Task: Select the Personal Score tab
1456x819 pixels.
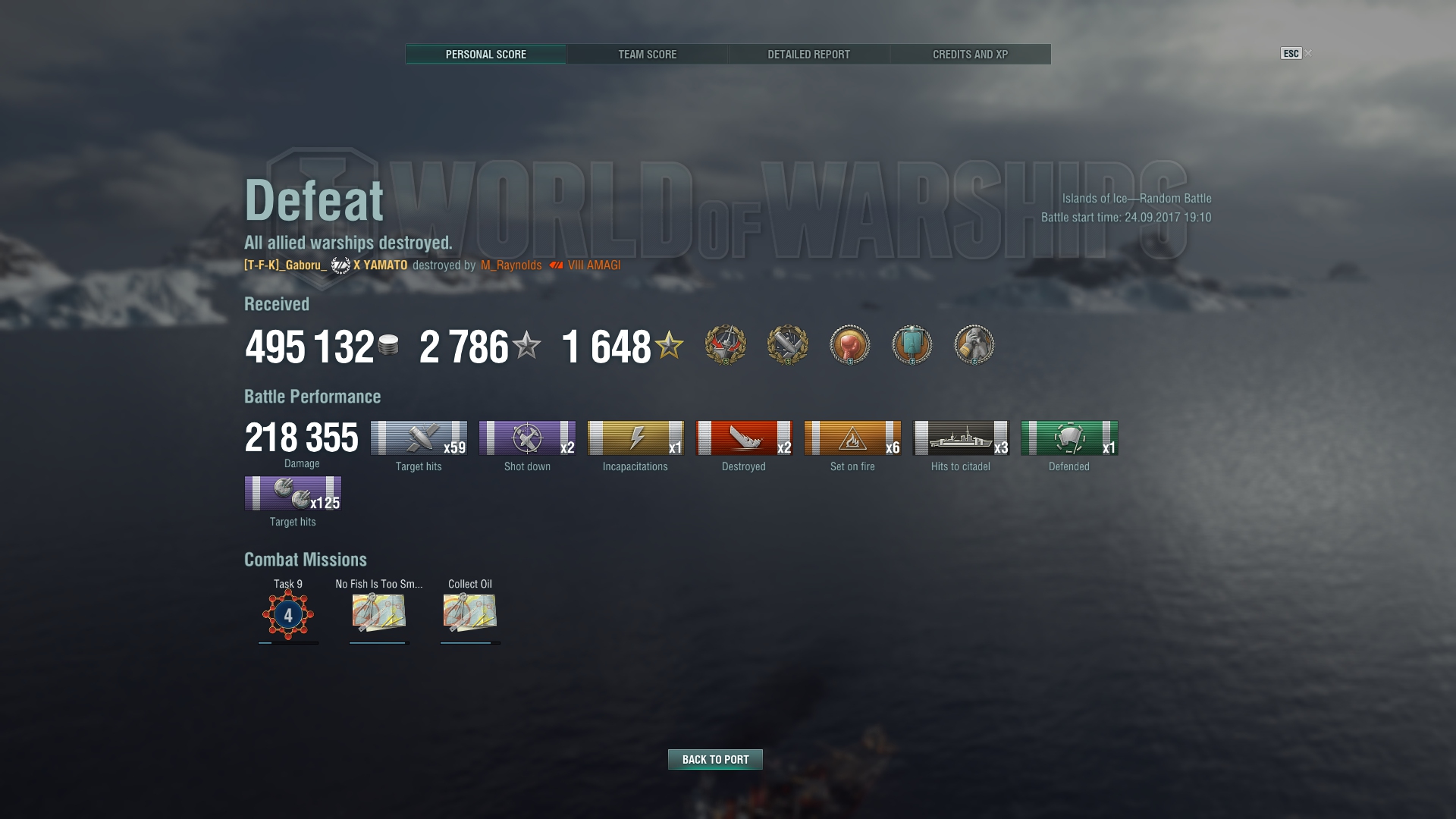Action: 485,55
